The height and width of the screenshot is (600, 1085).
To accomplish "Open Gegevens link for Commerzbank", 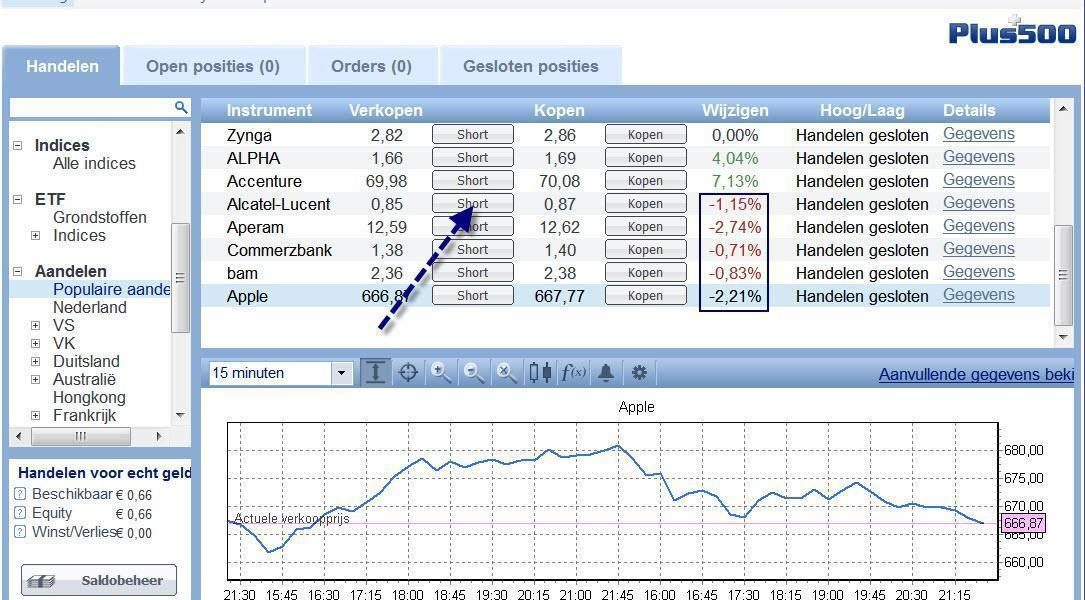I will click(978, 249).
